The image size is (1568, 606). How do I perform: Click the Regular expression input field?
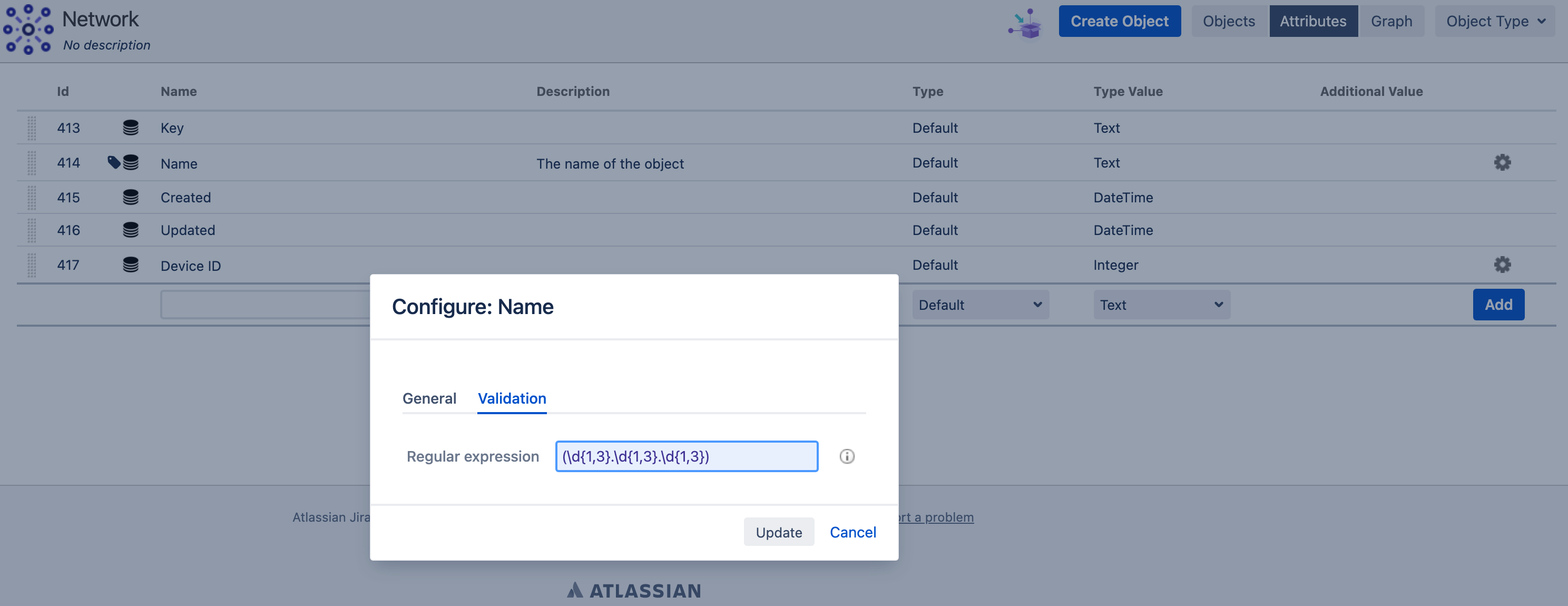coord(686,456)
